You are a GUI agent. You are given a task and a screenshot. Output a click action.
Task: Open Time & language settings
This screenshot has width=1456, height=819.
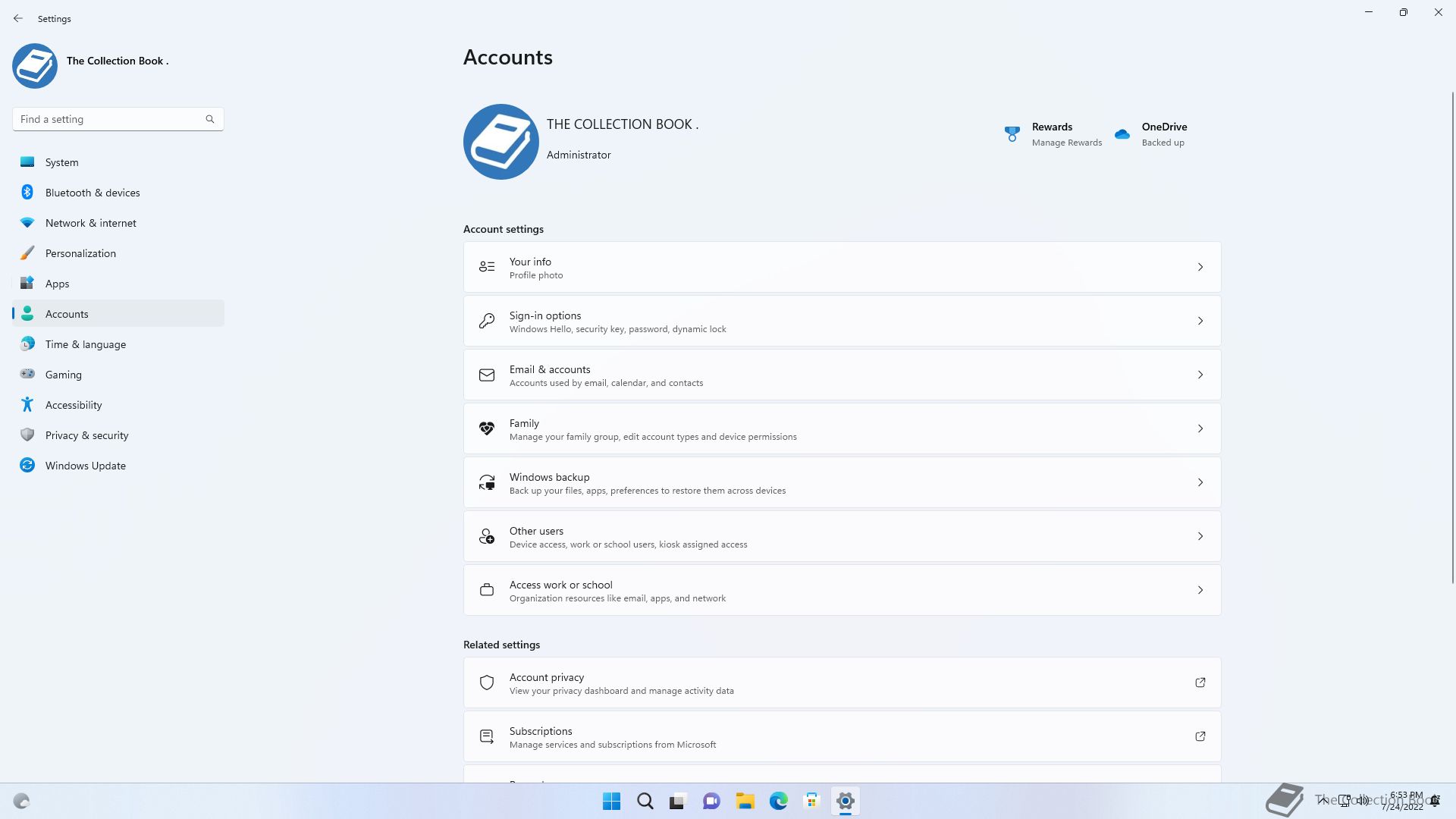click(118, 344)
